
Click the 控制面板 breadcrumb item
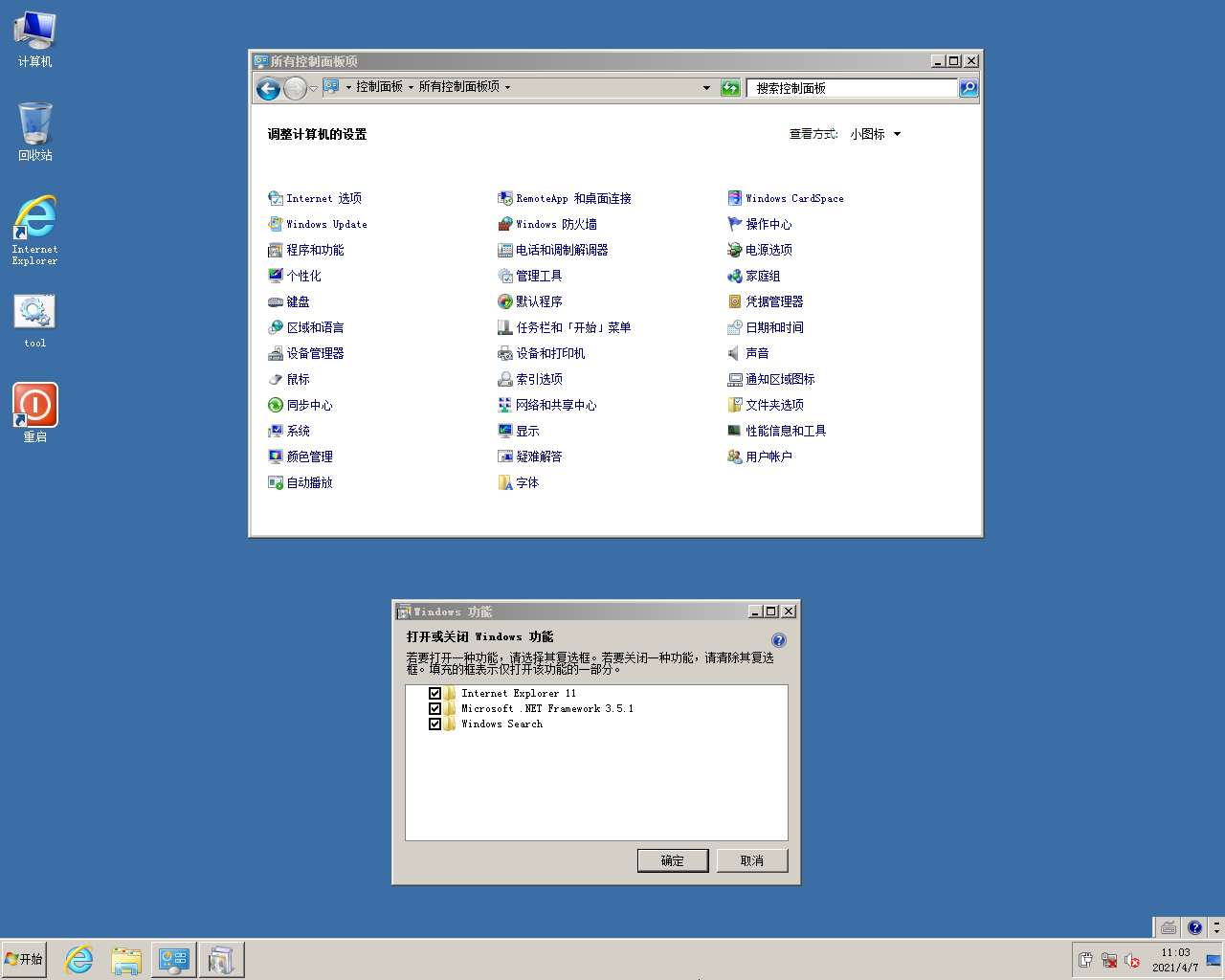coord(379,87)
